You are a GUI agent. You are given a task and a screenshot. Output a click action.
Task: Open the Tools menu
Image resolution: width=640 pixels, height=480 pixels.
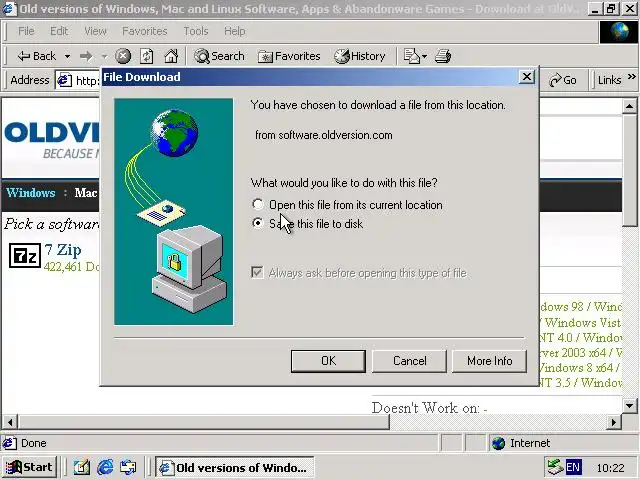point(196,31)
